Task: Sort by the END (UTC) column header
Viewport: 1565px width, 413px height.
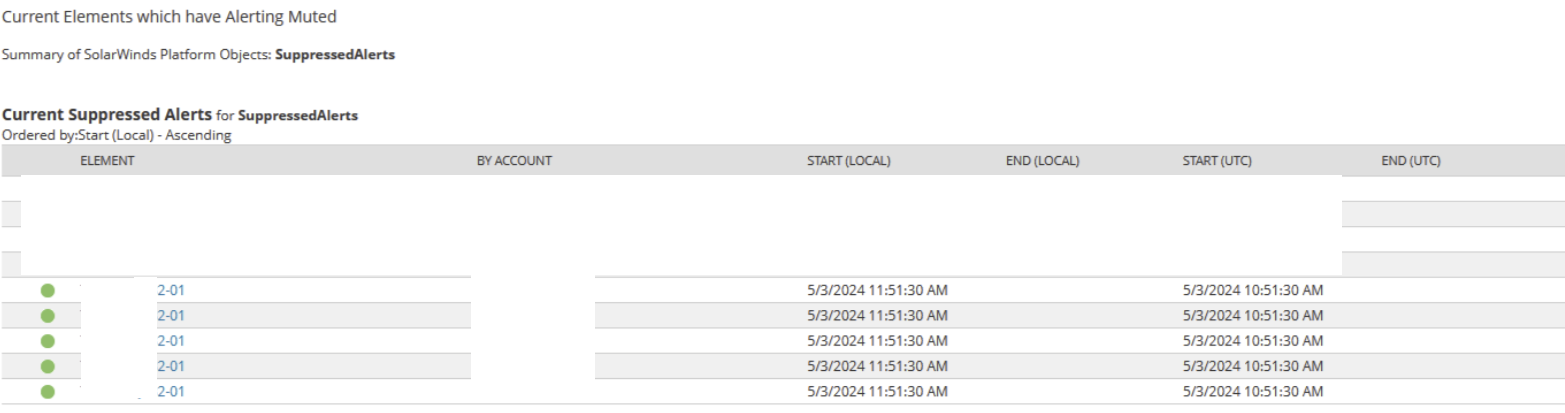Action: (1410, 161)
